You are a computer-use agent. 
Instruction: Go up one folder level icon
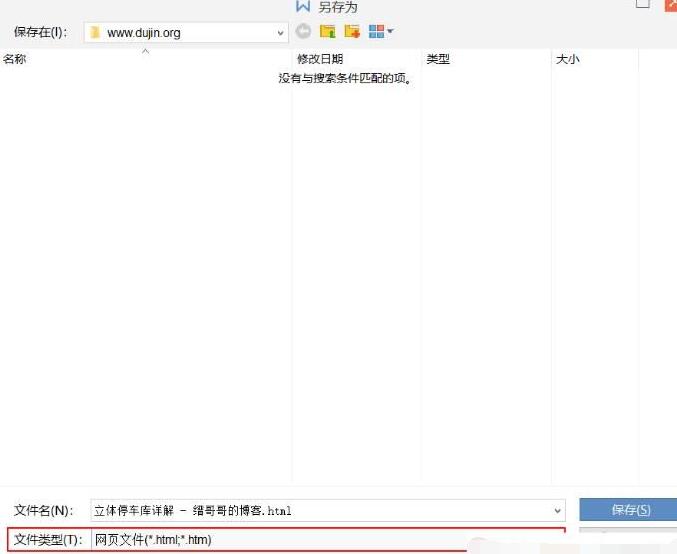point(328,31)
